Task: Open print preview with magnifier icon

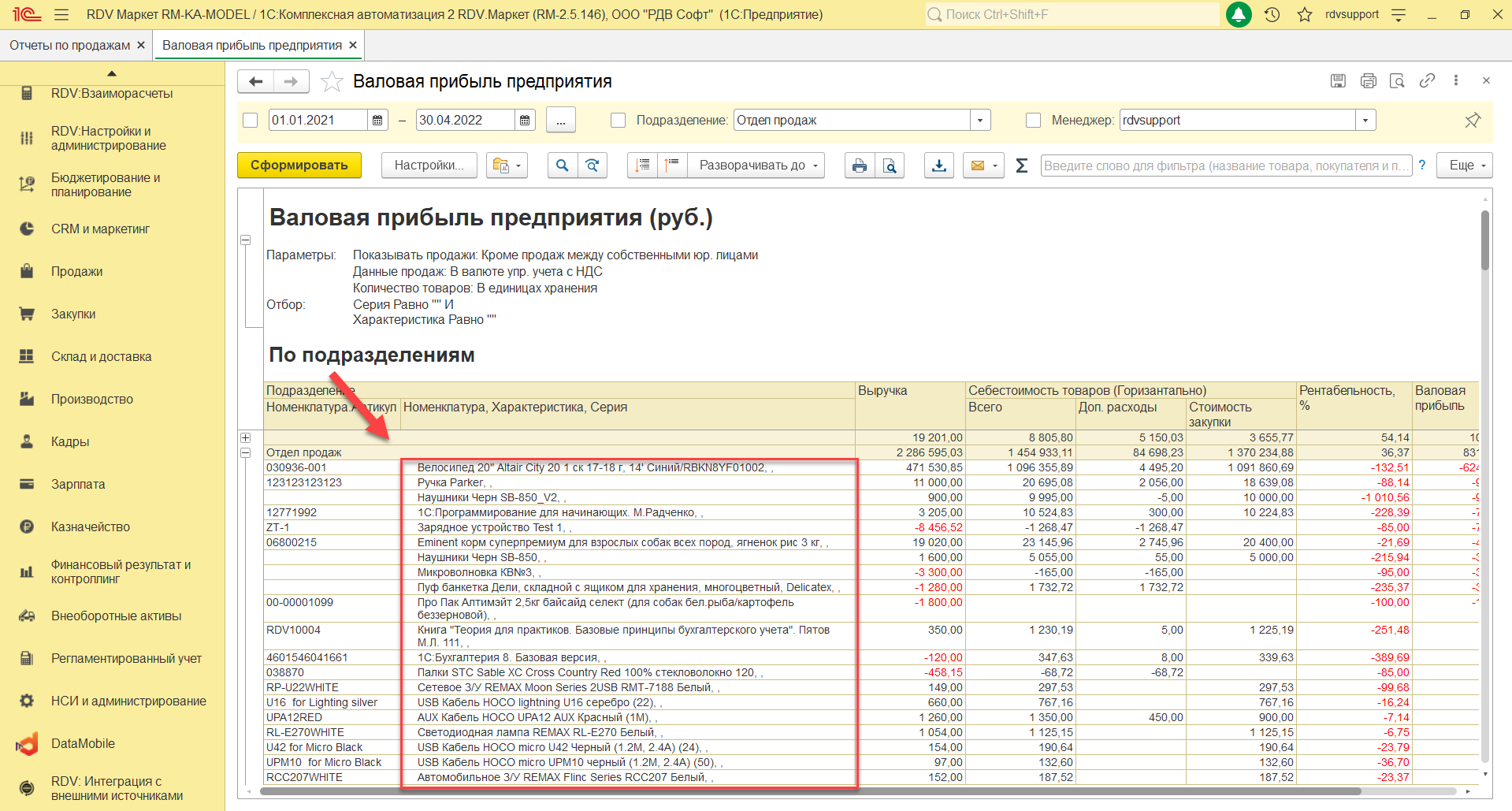Action: [890, 166]
